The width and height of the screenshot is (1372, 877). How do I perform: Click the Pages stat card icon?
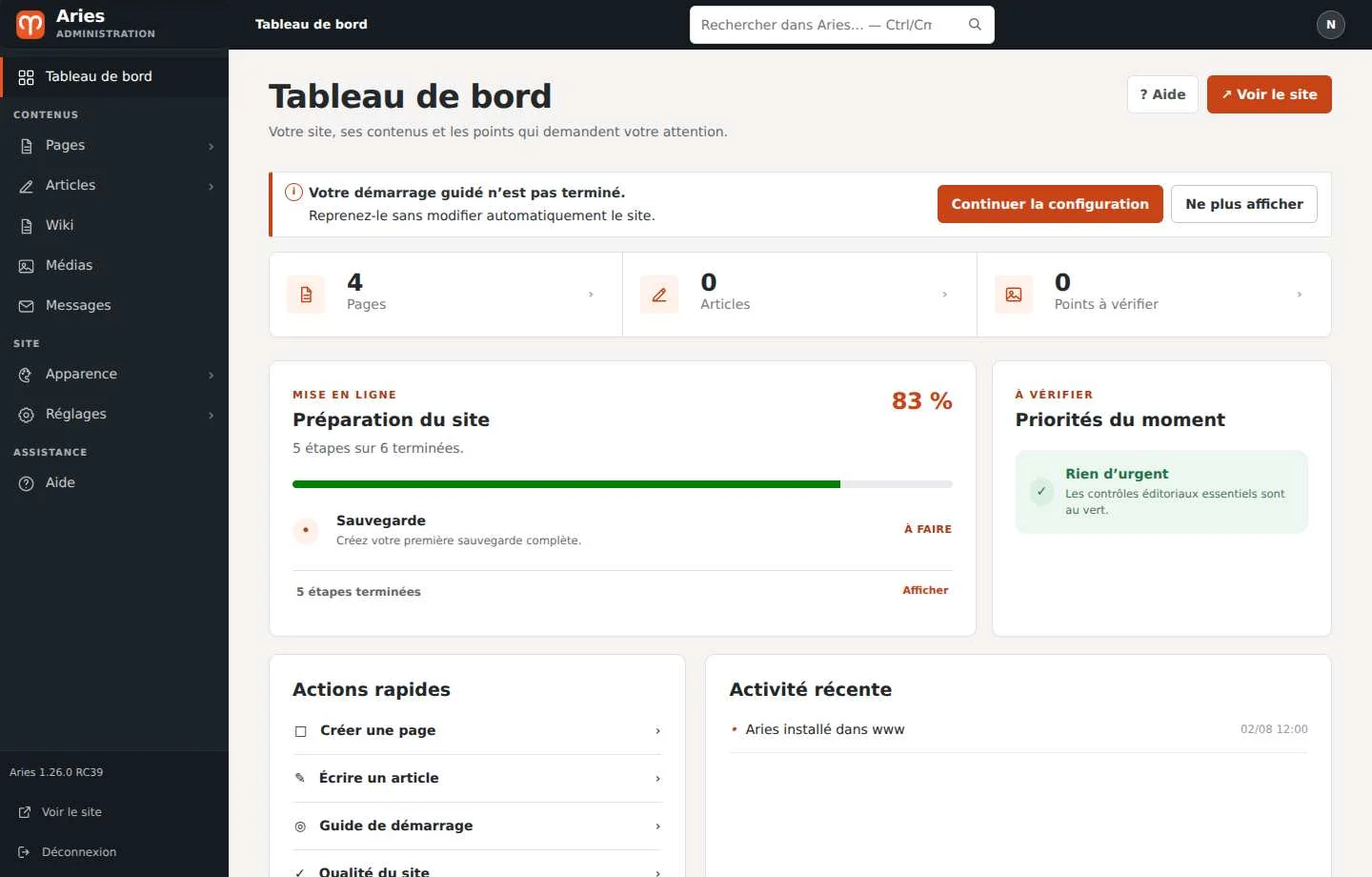(306, 295)
